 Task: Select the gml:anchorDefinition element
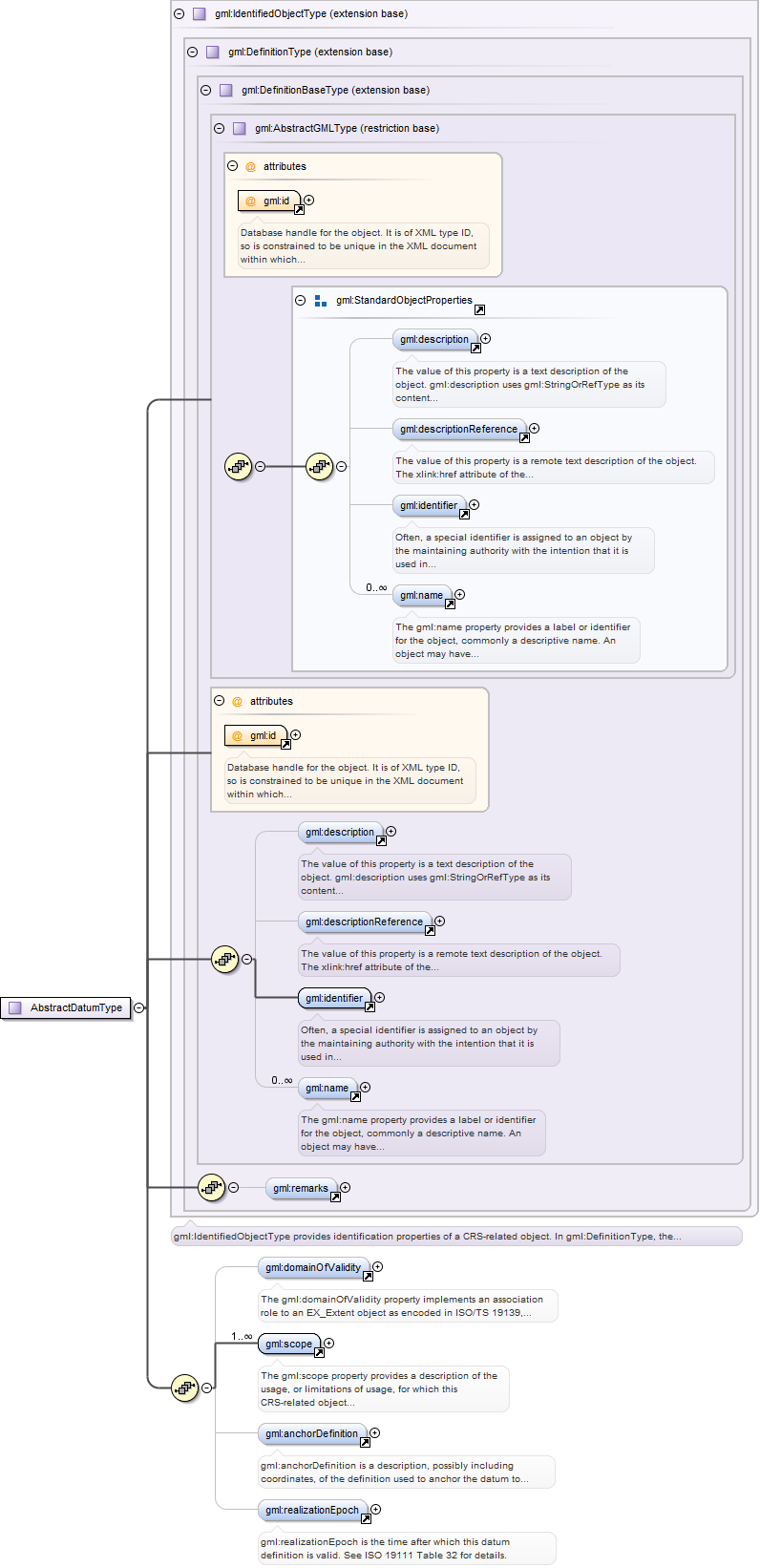pyautogui.click(x=311, y=1434)
